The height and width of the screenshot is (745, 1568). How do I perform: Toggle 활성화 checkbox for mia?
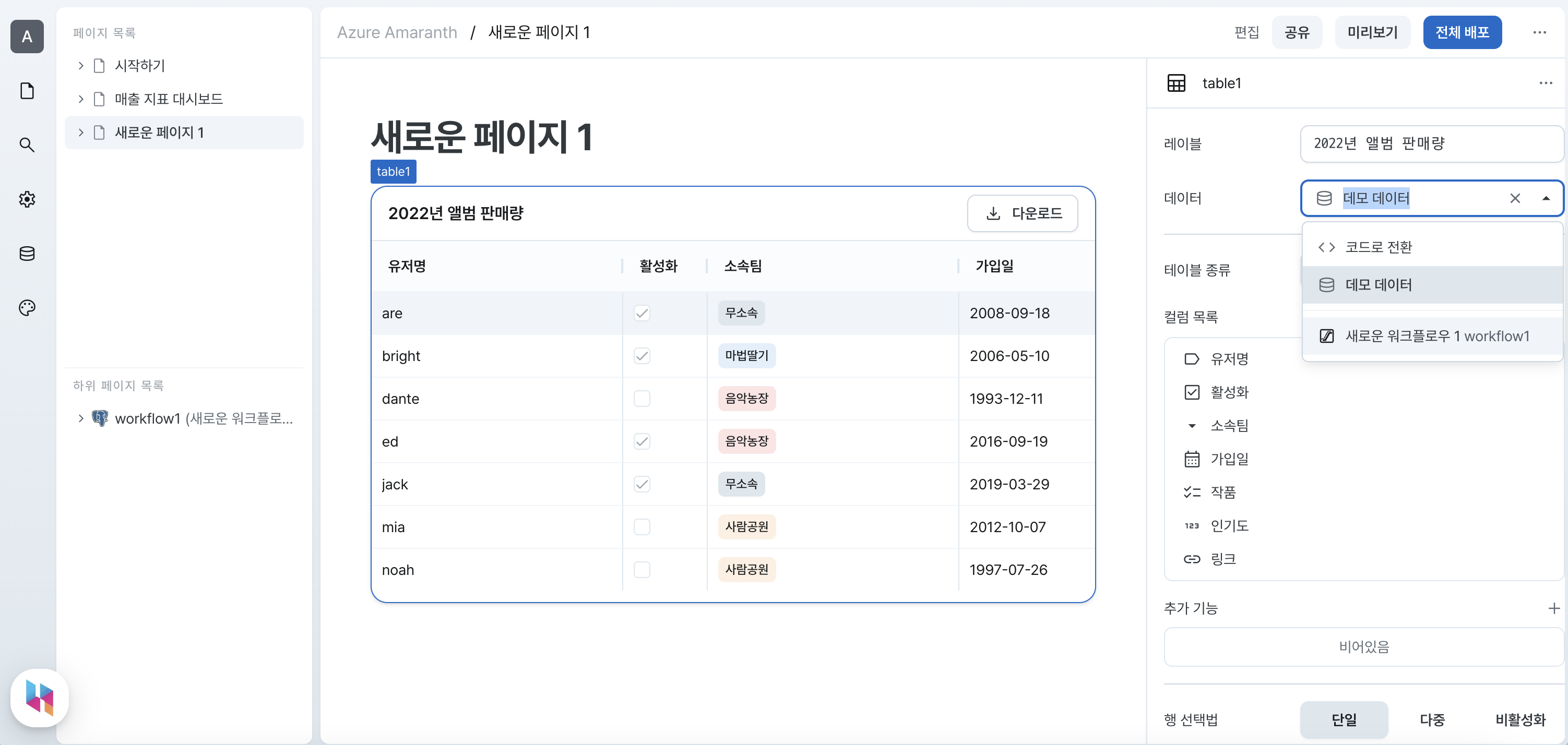642,527
